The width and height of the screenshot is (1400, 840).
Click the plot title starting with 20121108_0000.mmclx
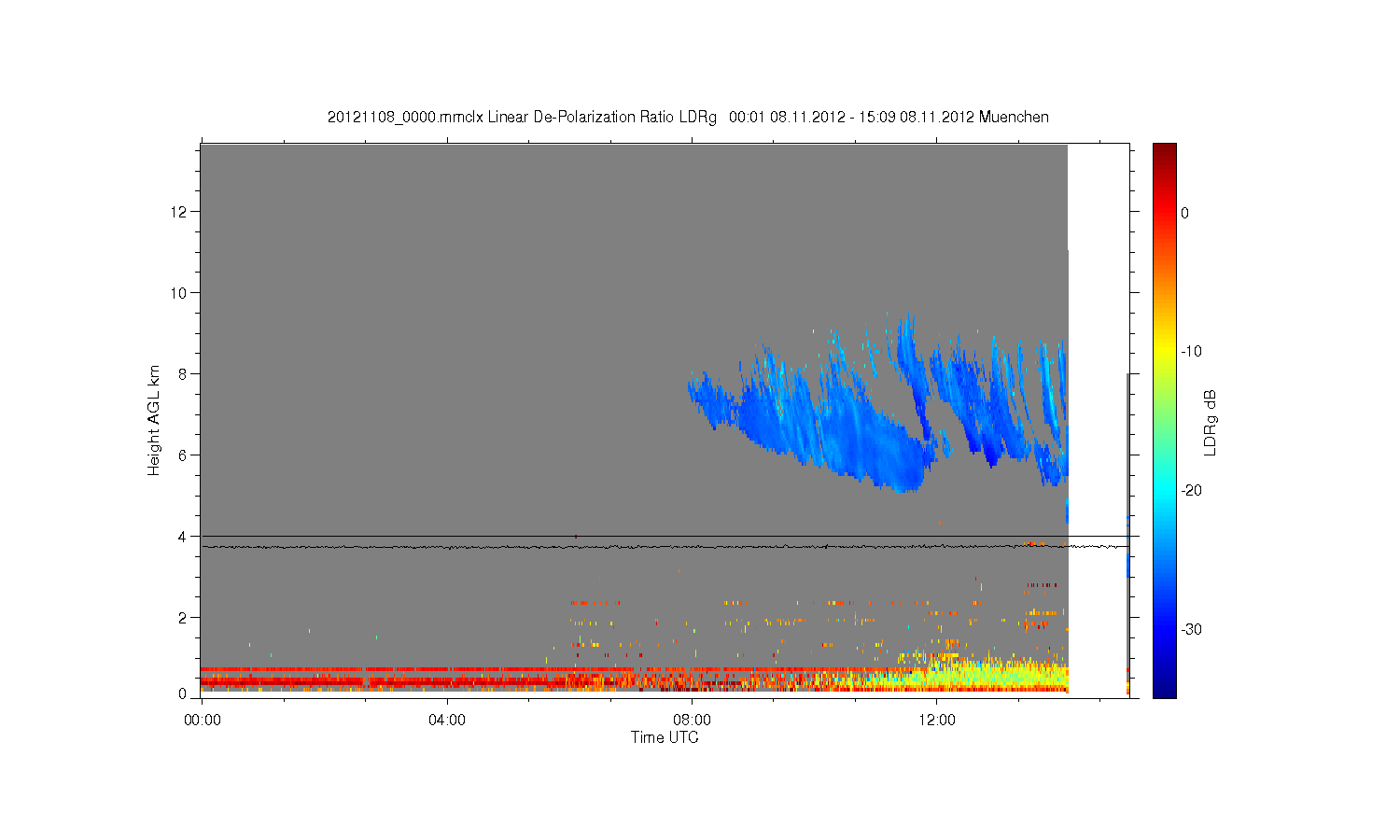(x=688, y=117)
